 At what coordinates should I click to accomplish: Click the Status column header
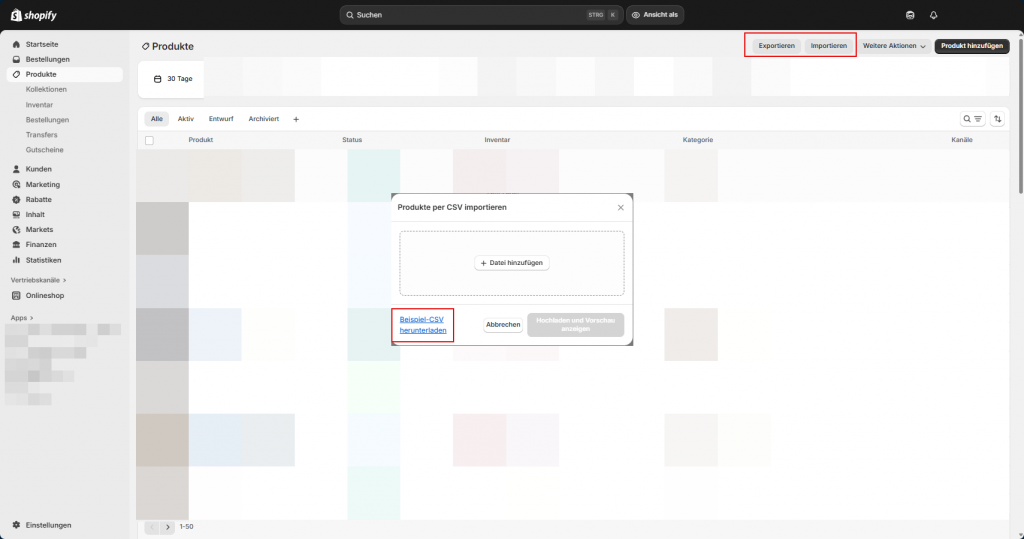[x=352, y=140]
